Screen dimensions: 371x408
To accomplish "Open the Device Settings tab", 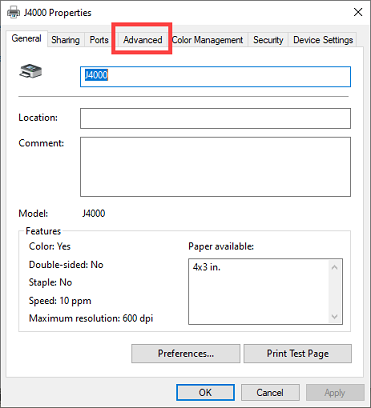I will 323,40.
